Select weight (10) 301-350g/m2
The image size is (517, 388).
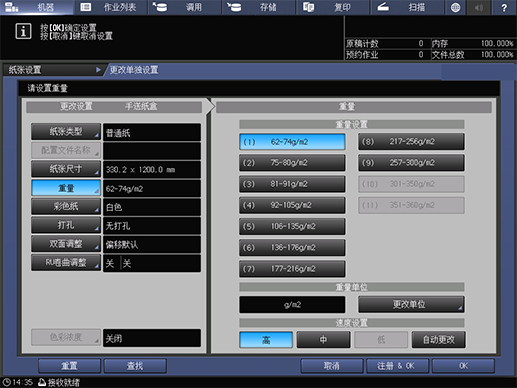point(411,184)
